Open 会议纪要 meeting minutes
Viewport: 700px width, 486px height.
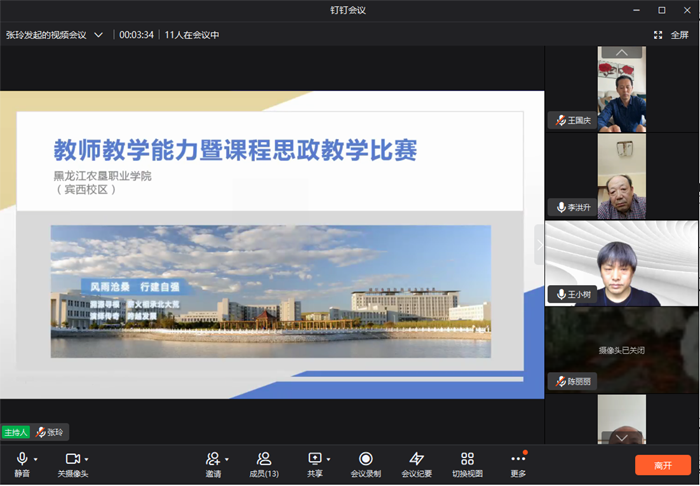[417, 464]
